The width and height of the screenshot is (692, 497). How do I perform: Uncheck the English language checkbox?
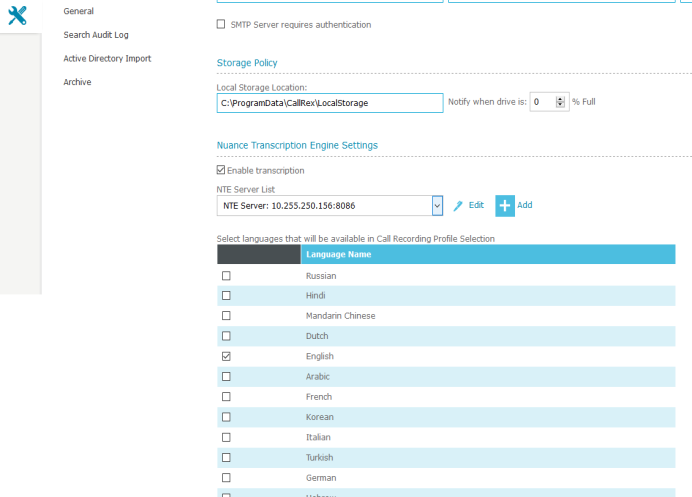pos(226,356)
